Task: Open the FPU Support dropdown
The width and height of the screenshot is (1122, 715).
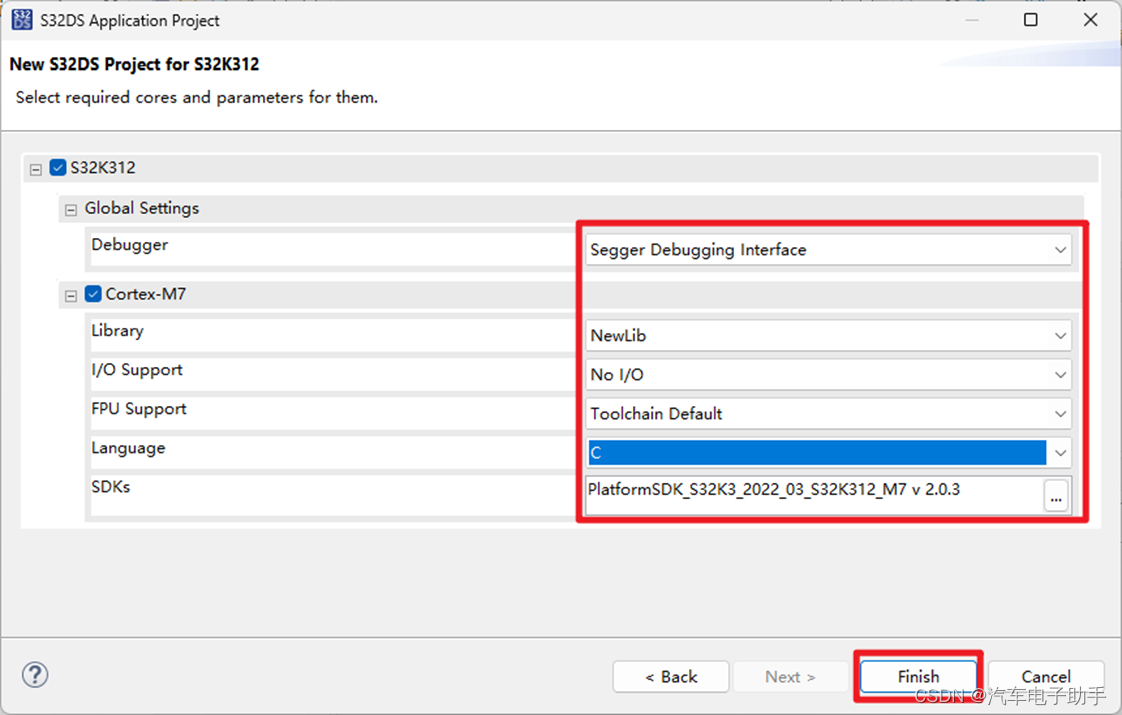Action: pyautogui.click(x=829, y=414)
